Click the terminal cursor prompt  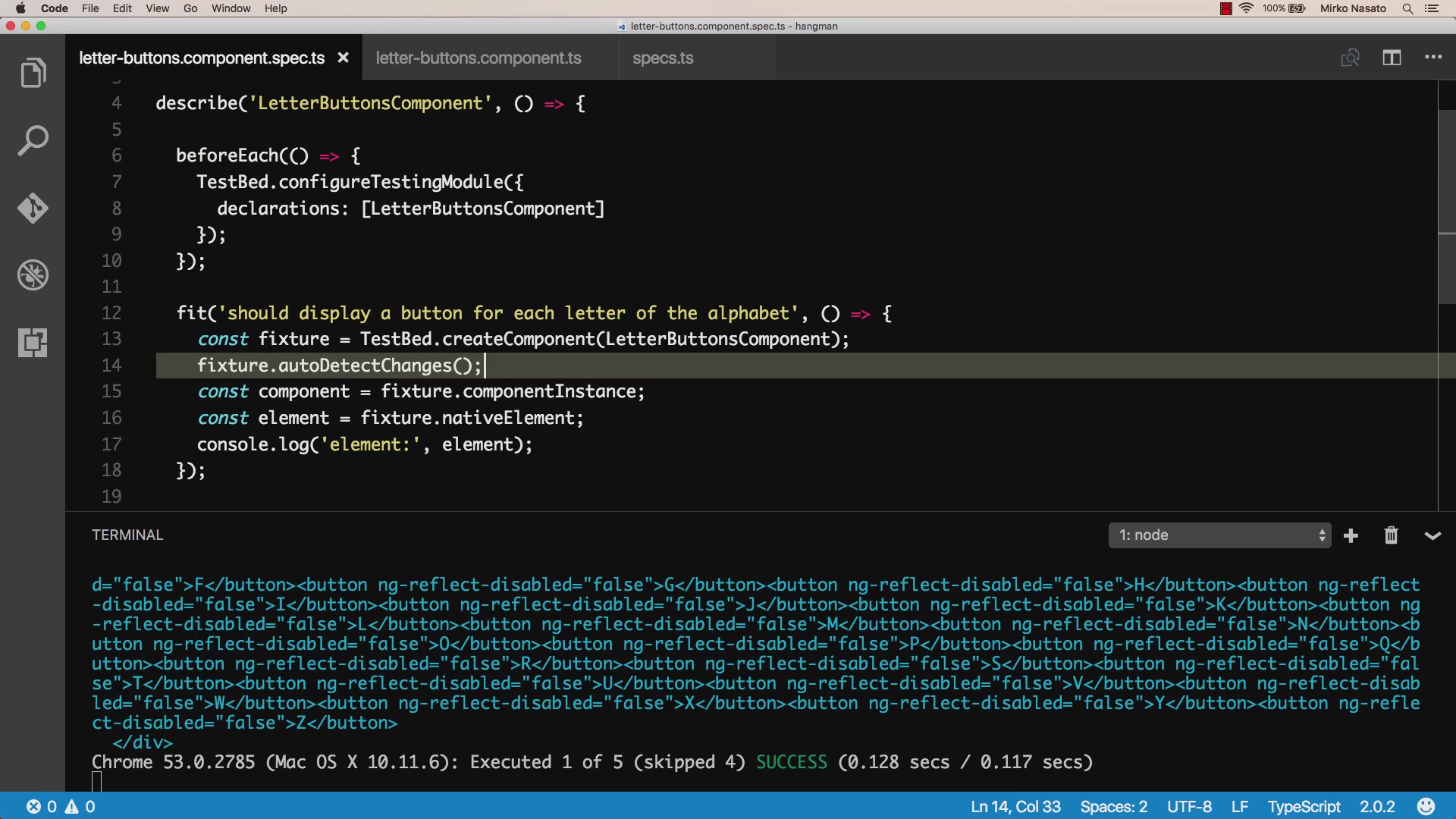96,781
